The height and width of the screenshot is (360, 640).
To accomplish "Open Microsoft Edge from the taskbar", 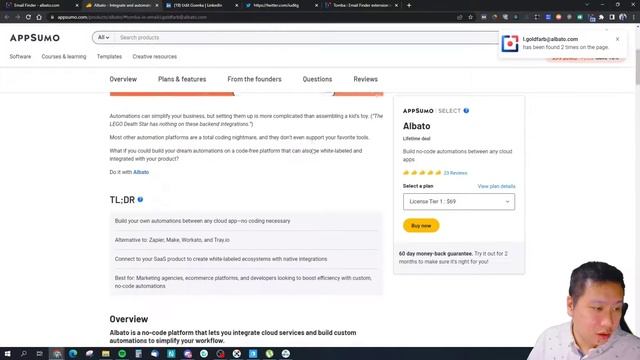I will [73, 354].
